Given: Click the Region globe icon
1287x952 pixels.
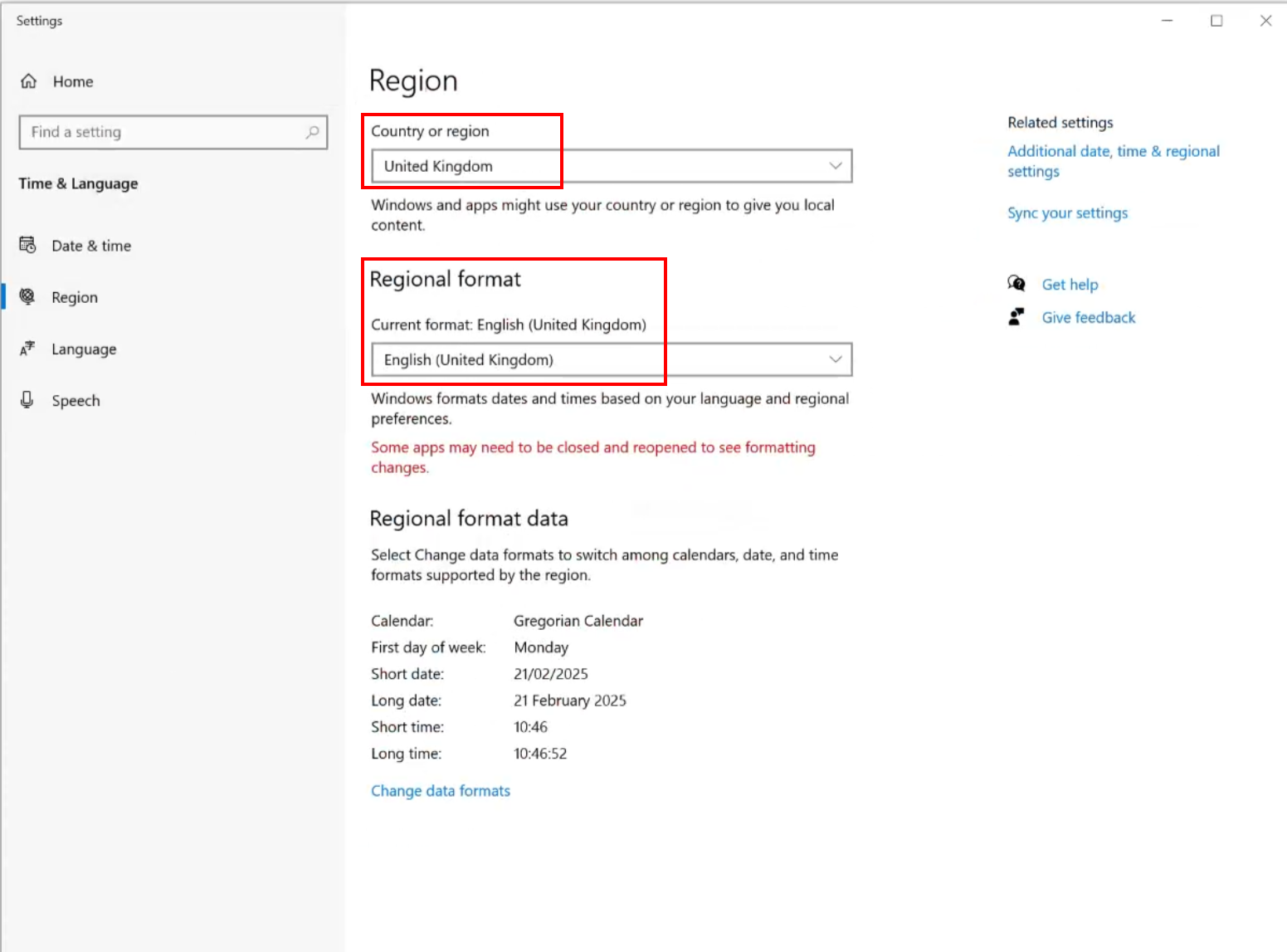Looking at the screenshot, I should 27,296.
